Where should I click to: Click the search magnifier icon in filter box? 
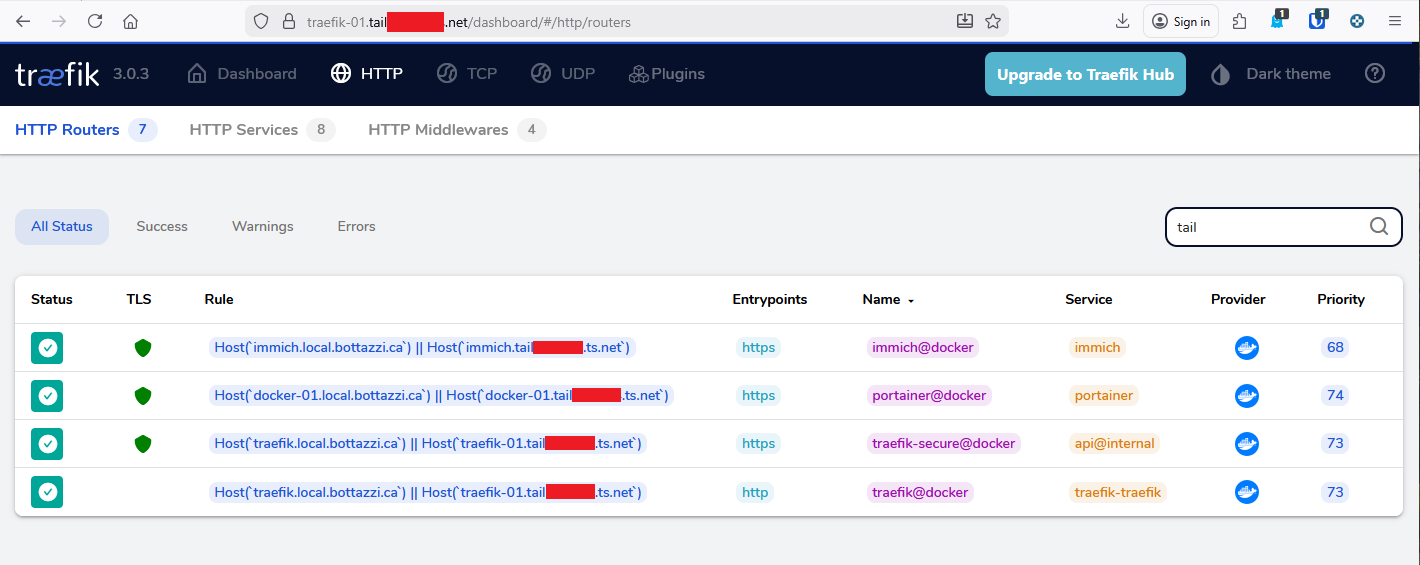(x=1379, y=226)
